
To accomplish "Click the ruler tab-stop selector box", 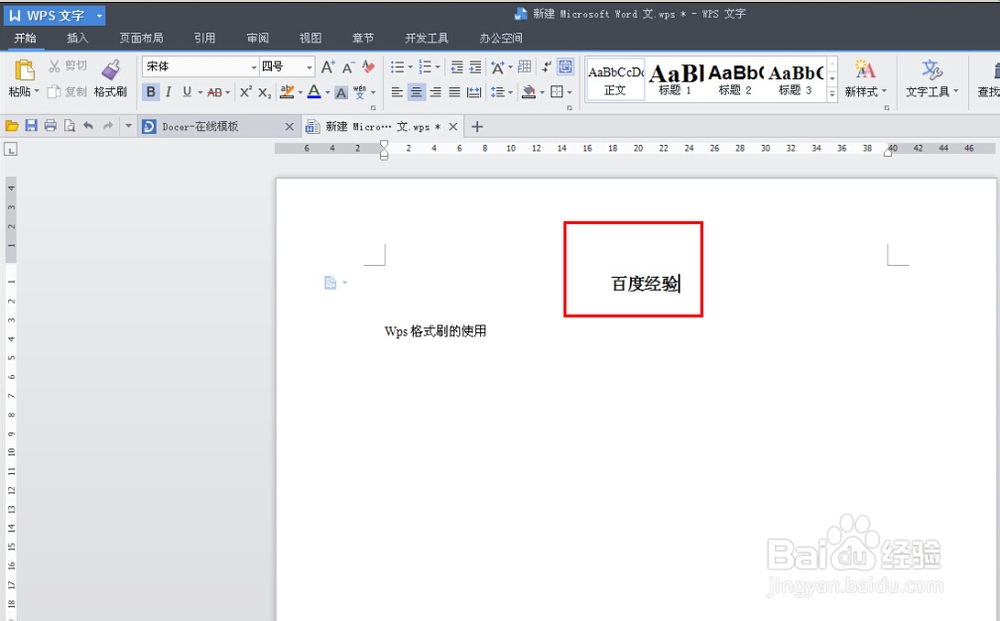I will point(11,149).
